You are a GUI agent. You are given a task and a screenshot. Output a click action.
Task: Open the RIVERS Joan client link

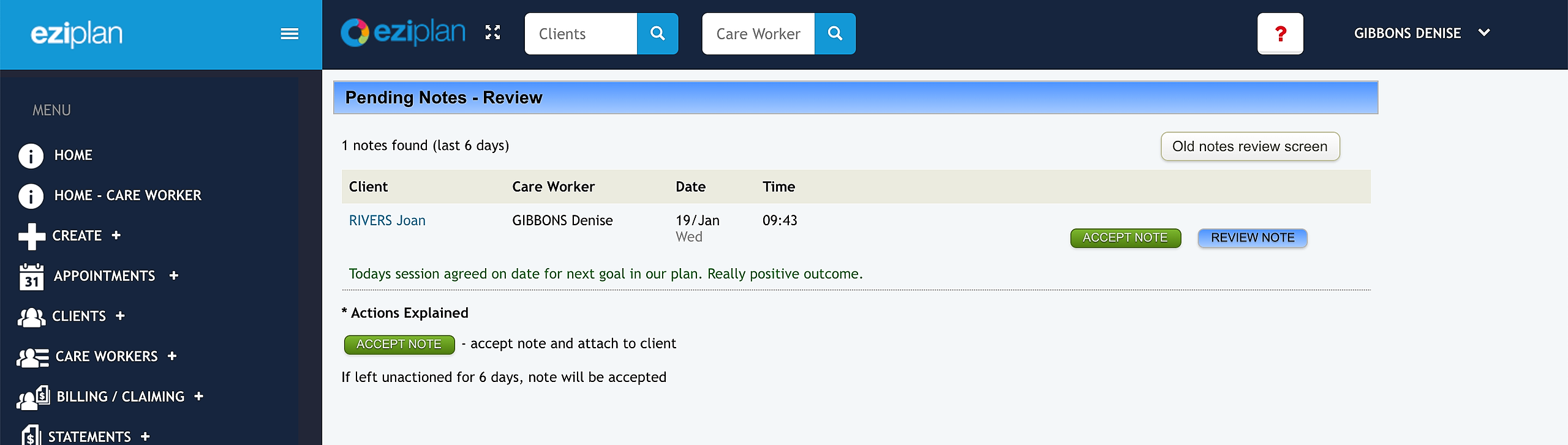[x=386, y=220]
